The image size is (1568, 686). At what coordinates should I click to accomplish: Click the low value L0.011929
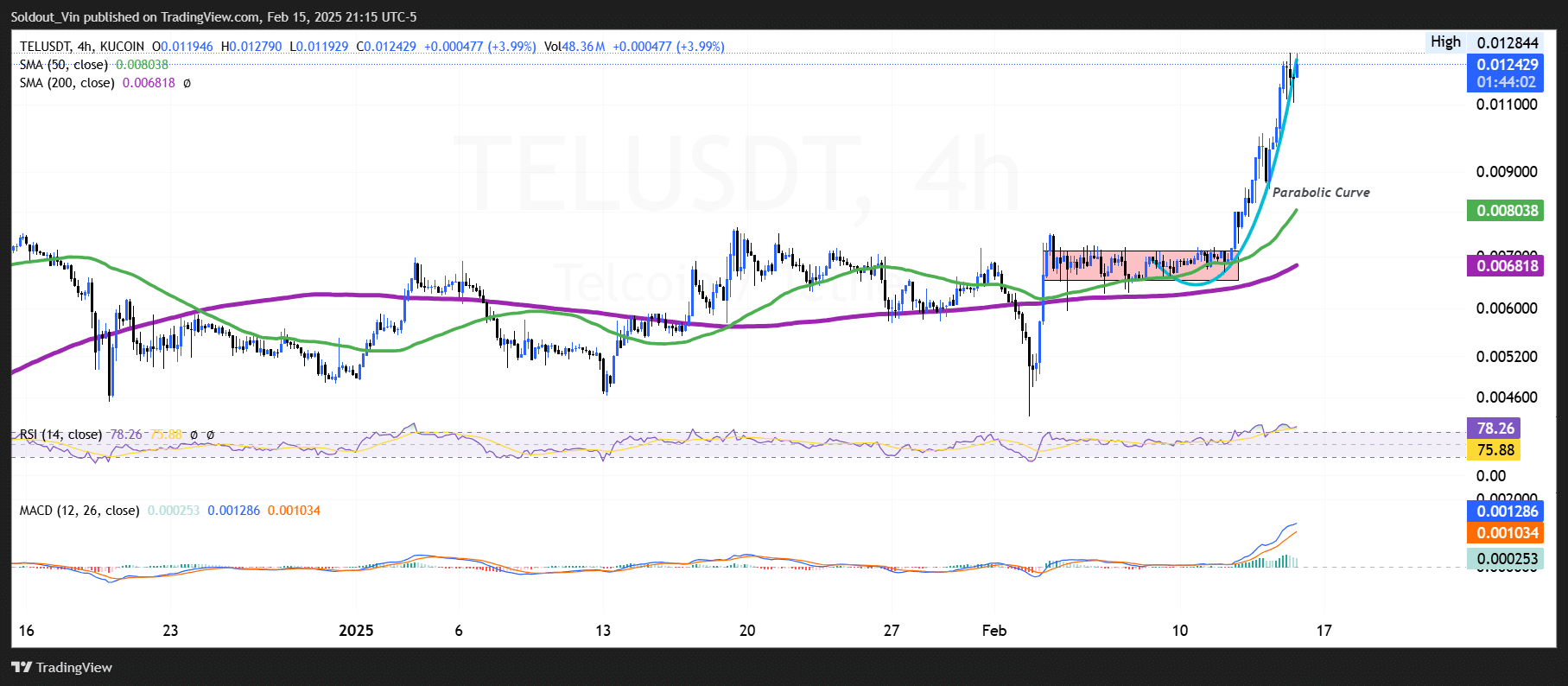click(319, 47)
